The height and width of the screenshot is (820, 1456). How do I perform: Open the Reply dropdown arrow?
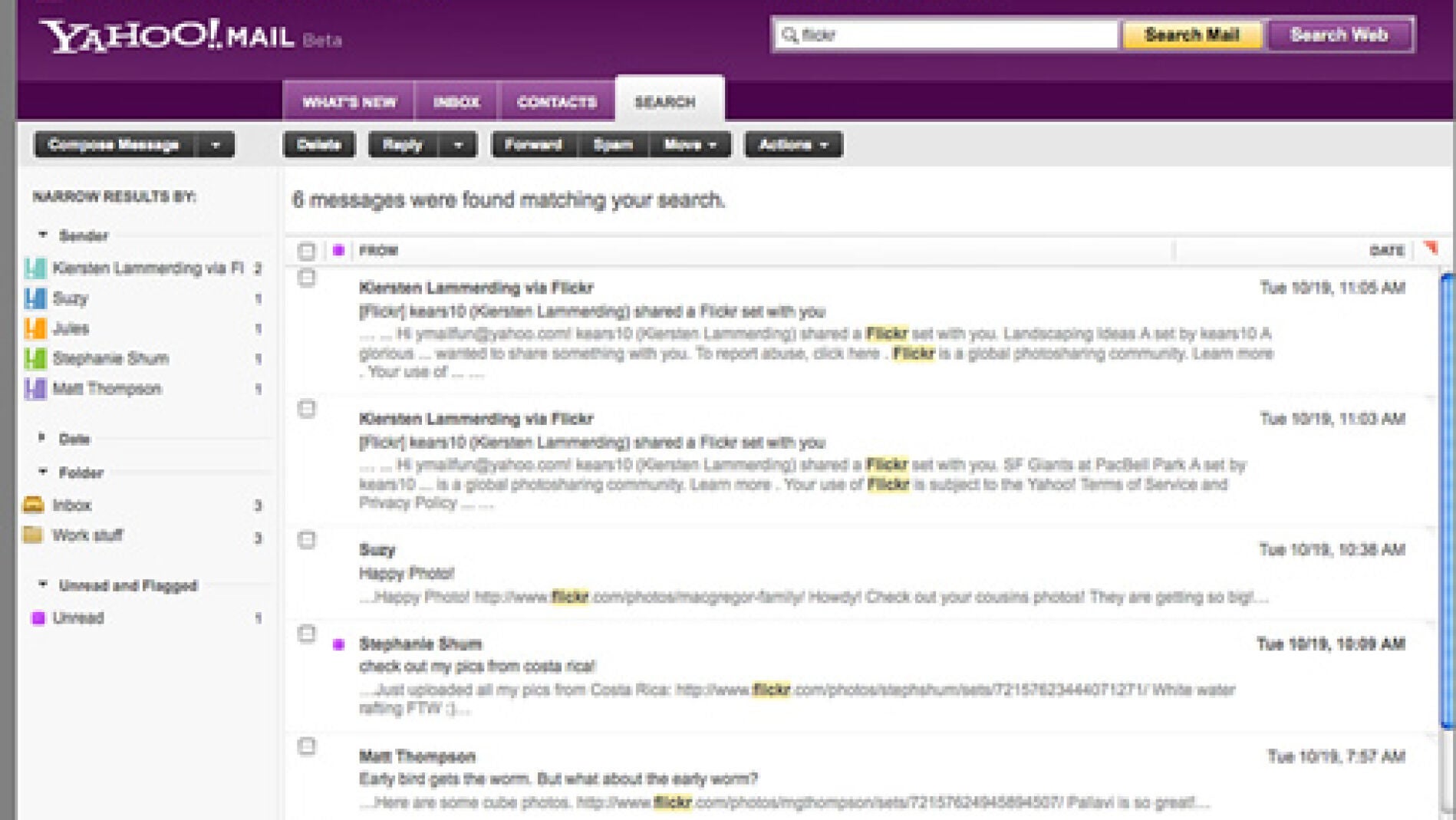pos(457,145)
